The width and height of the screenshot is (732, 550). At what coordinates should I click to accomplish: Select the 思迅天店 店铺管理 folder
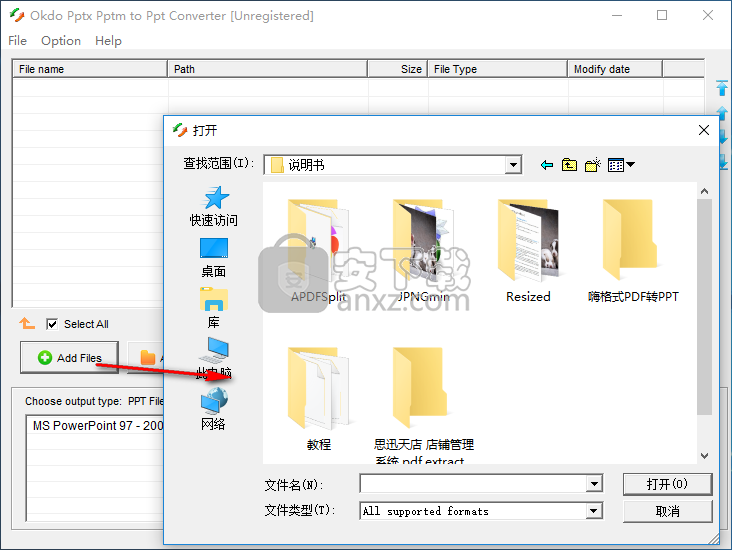tap(423, 404)
